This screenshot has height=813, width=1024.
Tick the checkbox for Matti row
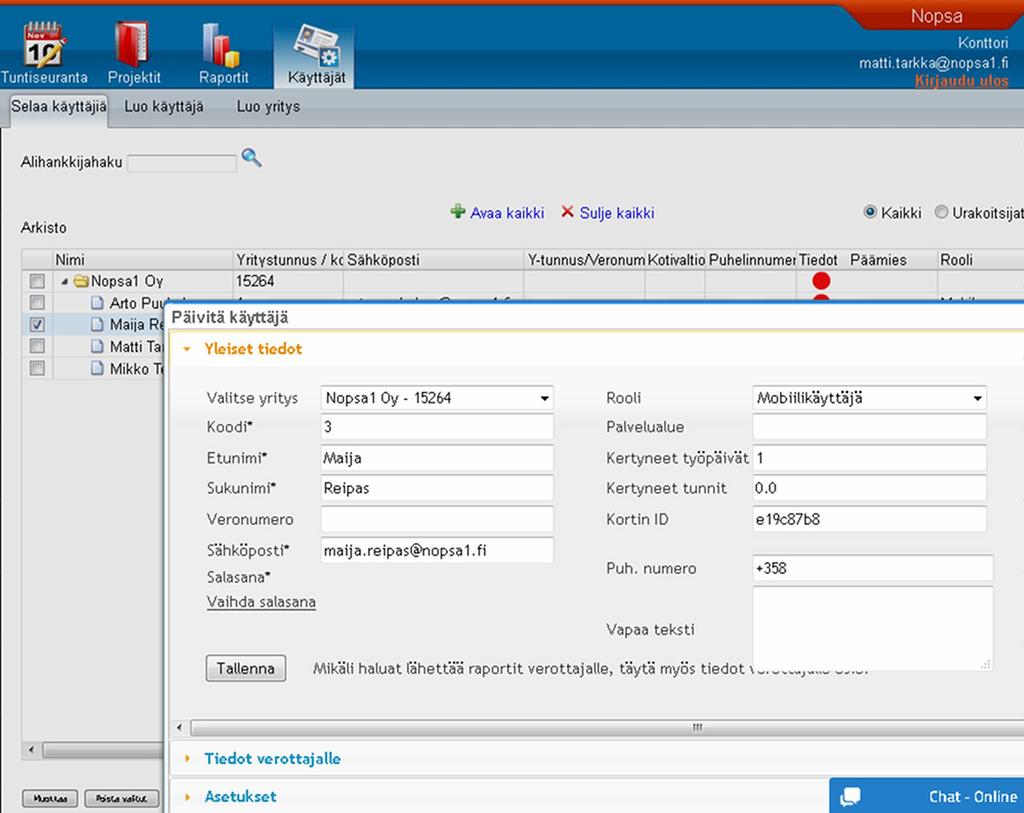pos(37,346)
